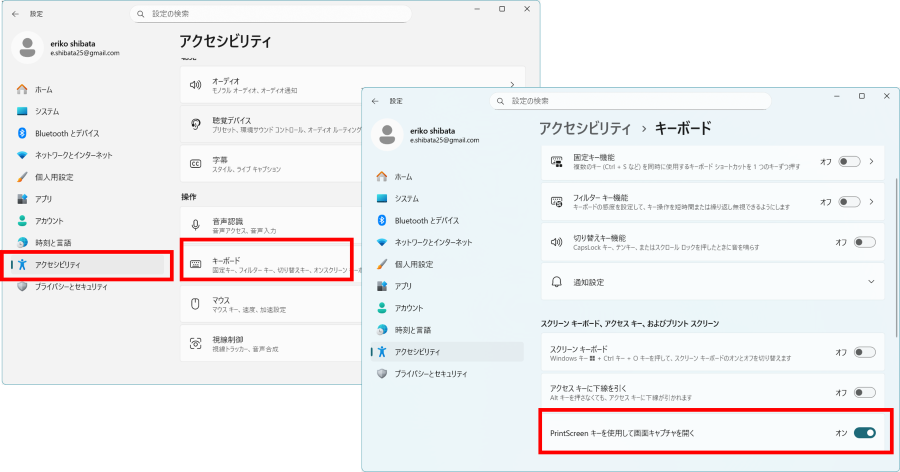
Task: Click Bluetooth icon in rear window sidebar
Action: click(x=22, y=133)
